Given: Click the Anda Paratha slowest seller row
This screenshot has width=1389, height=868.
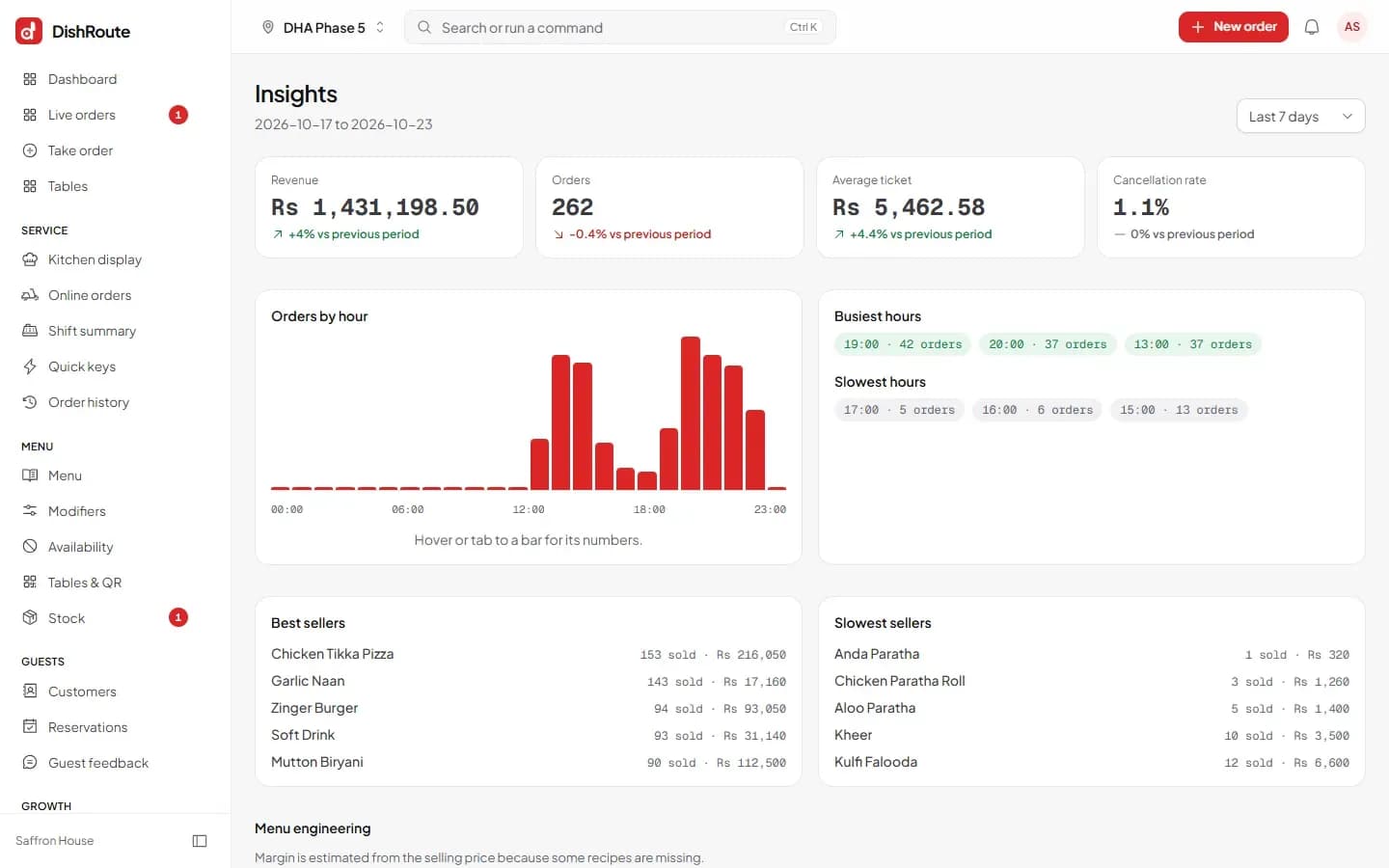Looking at the screenshot, I should point(1092,654).
